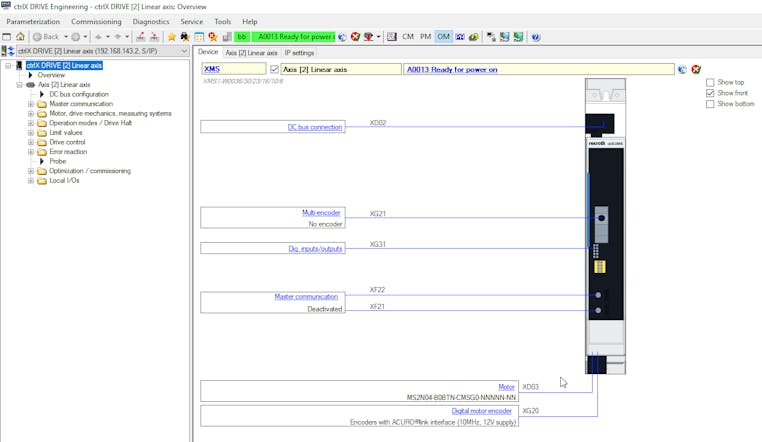Click the red clear error icon beside status field
762x442 pixels.
pos(696,69)
